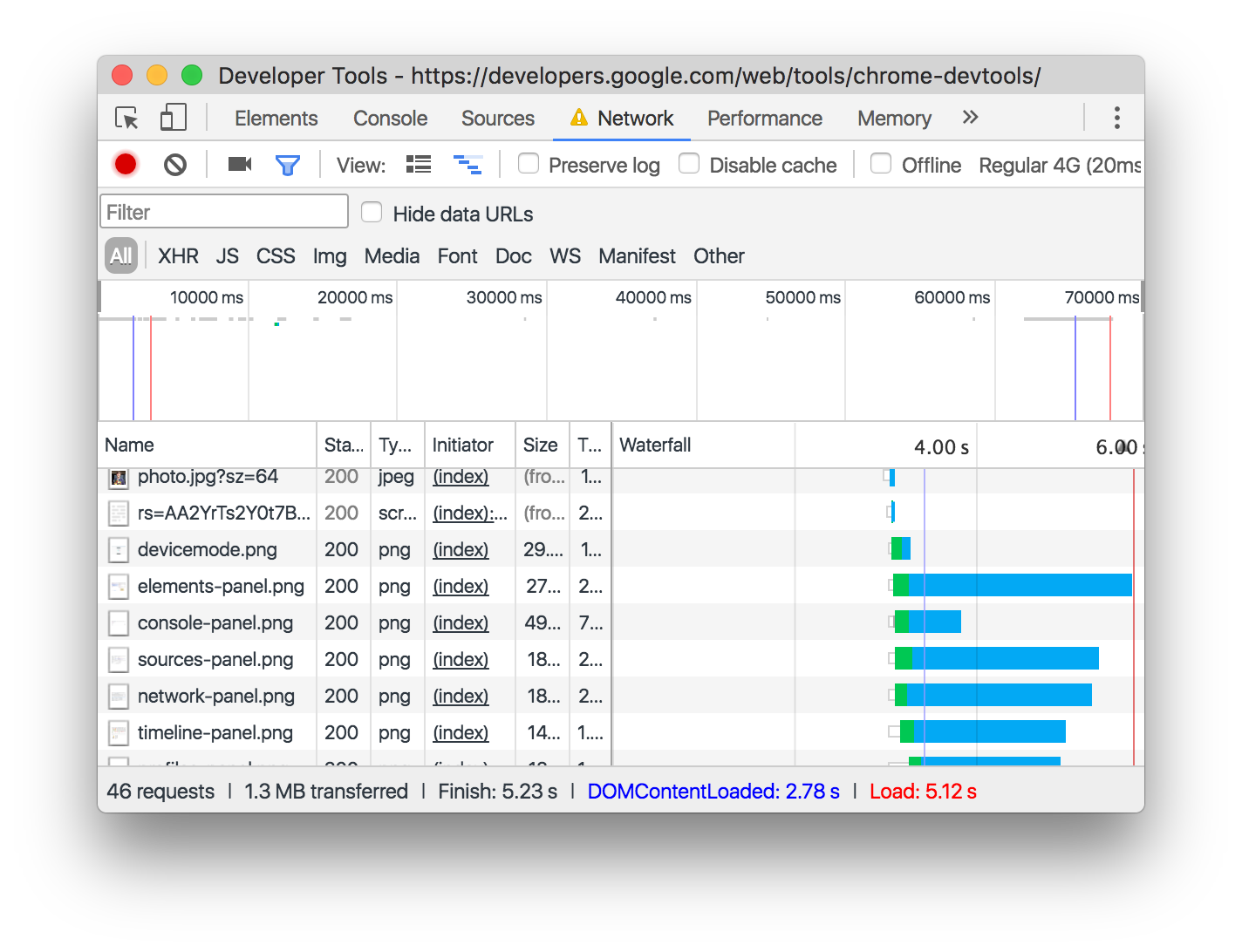The width and height of the screenshot is (1242, 952).
Task: Activate the inspect element picker icon
Action: 126,118
